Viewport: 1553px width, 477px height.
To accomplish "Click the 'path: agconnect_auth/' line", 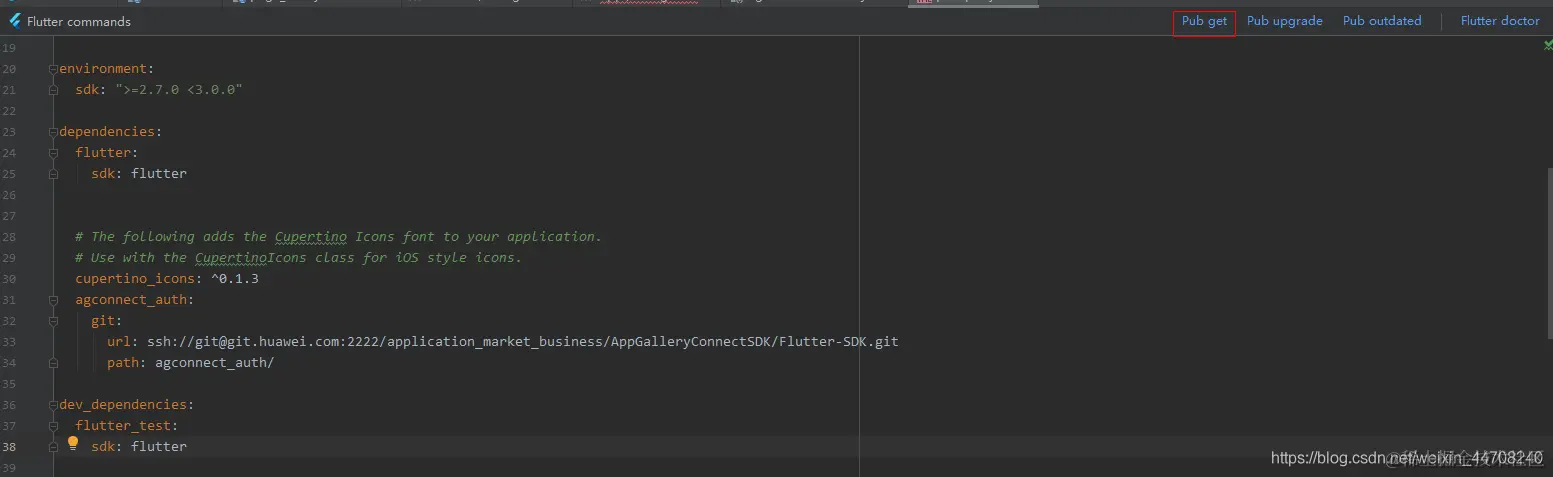I will (191, 363).
